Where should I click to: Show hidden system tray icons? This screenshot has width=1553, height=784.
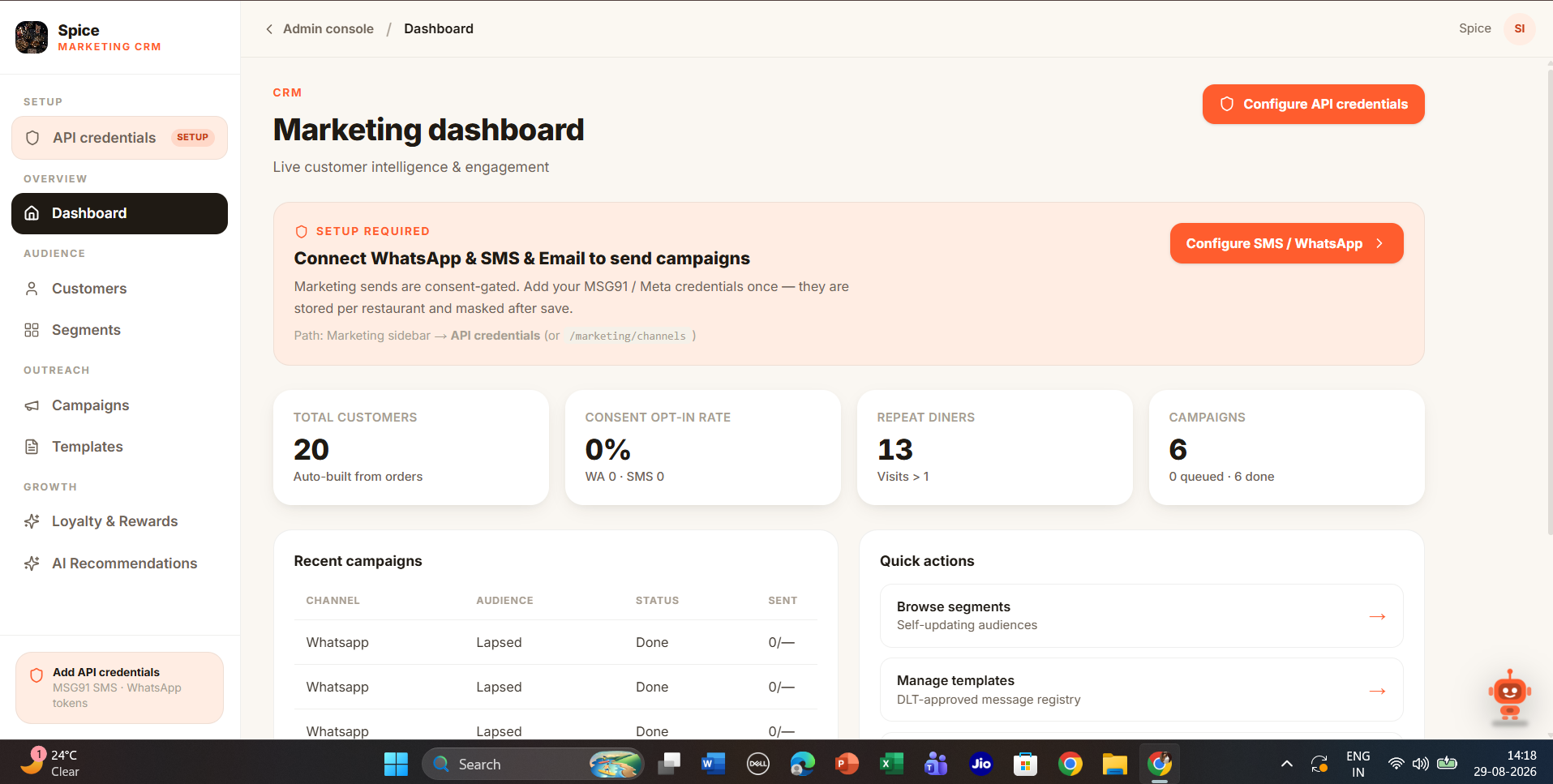tap(1286, 764)
